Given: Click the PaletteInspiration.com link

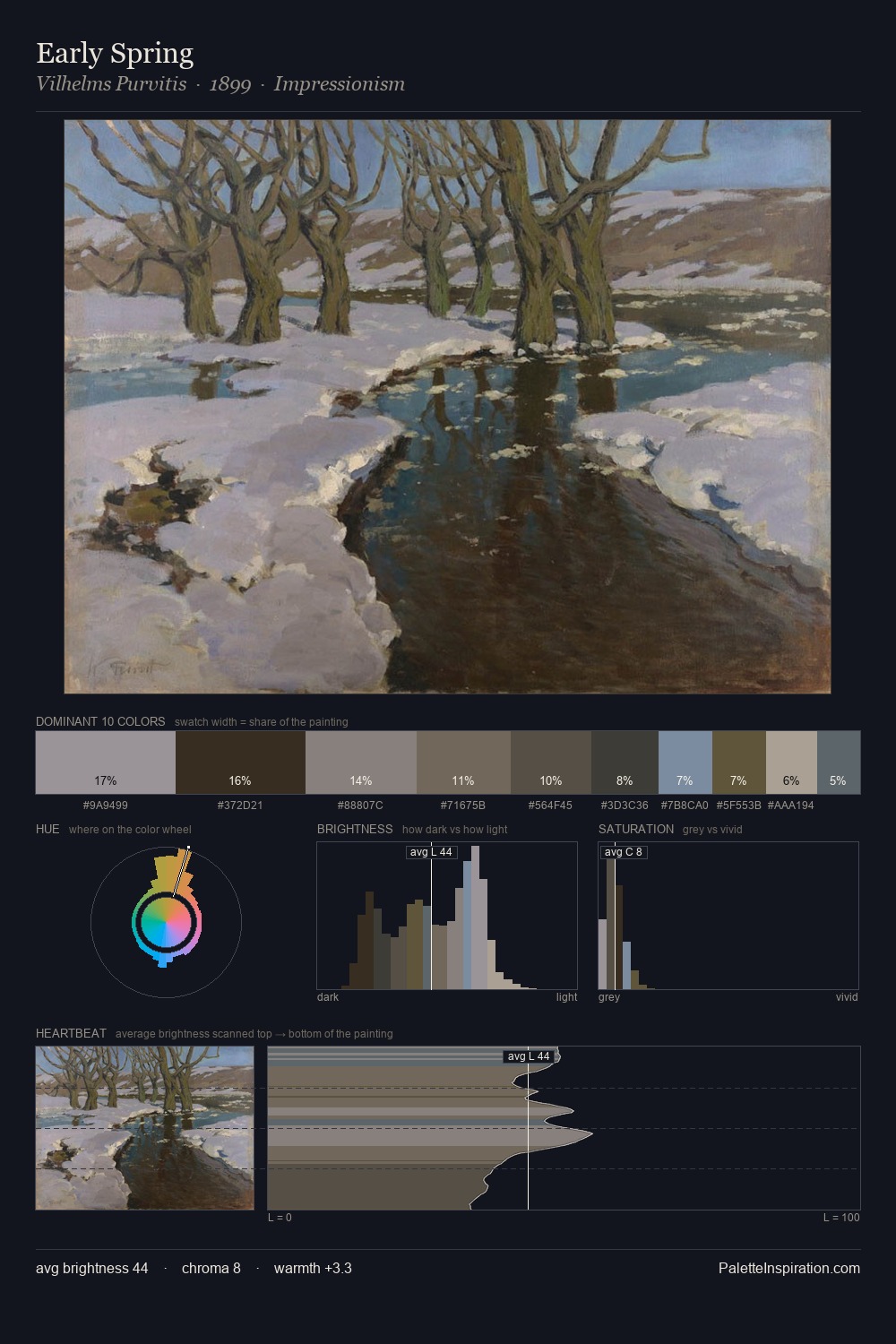Looking at the screenshot, I should 789,1268.
